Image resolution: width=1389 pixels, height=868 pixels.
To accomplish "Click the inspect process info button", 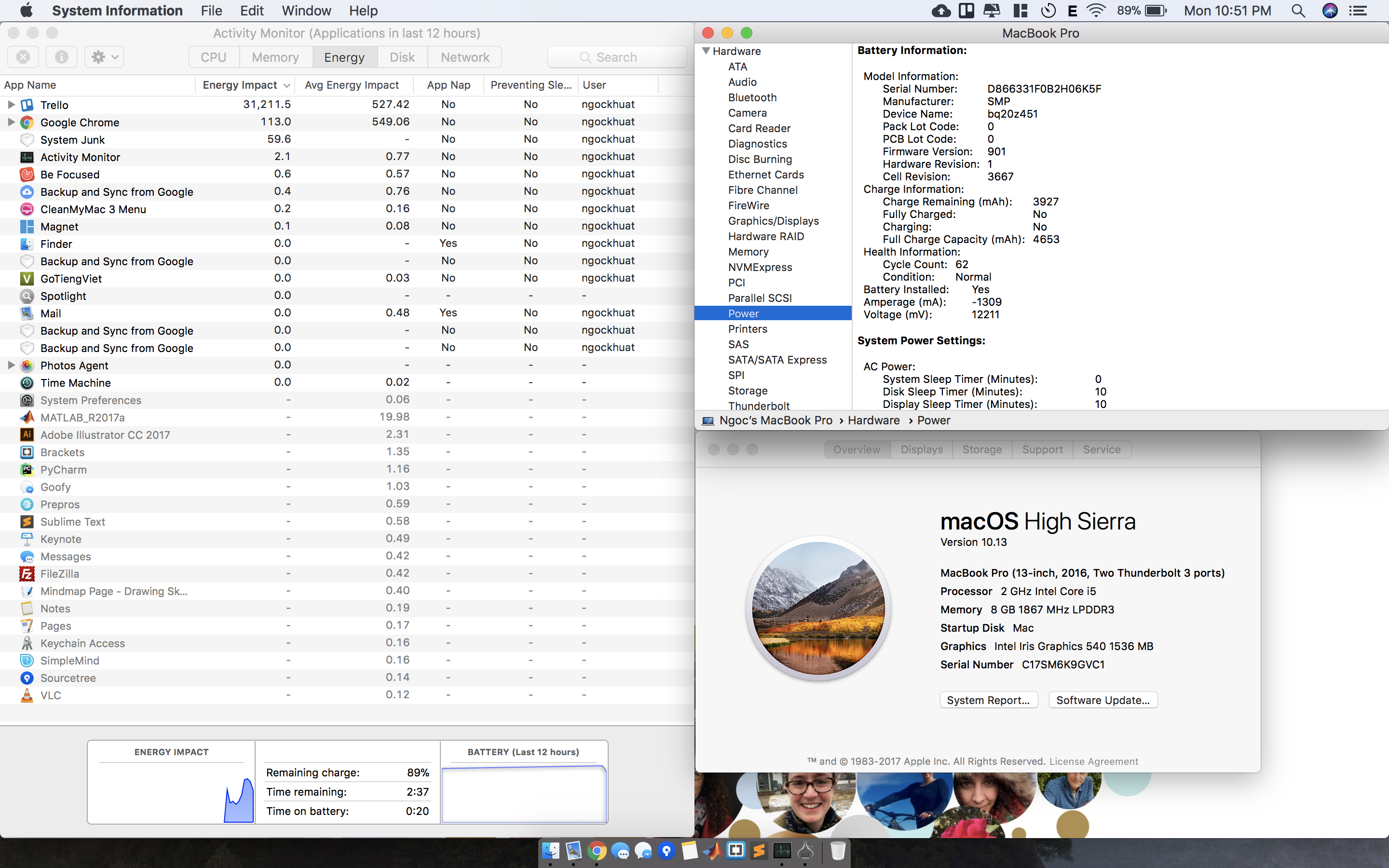I will click(x=61, y=57).
